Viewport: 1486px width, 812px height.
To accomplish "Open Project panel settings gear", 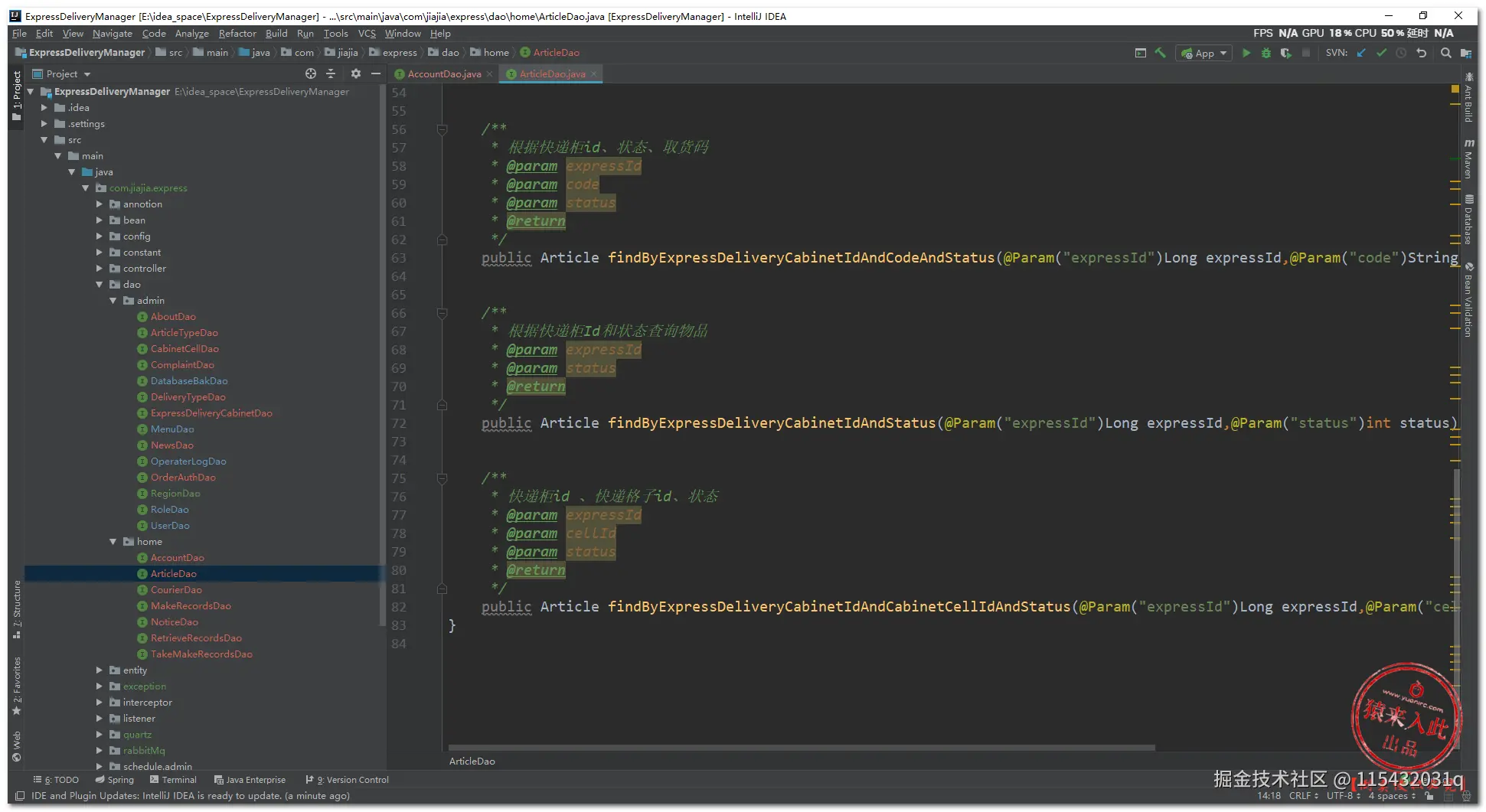I will [355, 73].
